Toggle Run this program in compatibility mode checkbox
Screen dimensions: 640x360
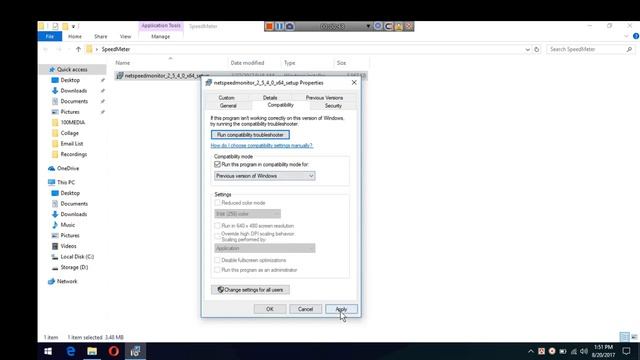pos(217,164)
